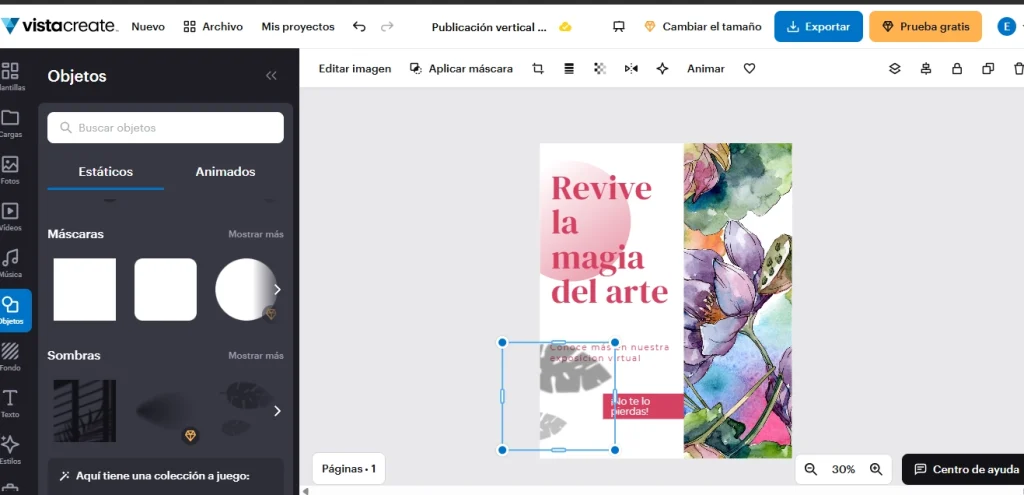Zoom in with the plus magnifier
The width and height of the screenshot is (1024, 495).
tap(876, 469)
